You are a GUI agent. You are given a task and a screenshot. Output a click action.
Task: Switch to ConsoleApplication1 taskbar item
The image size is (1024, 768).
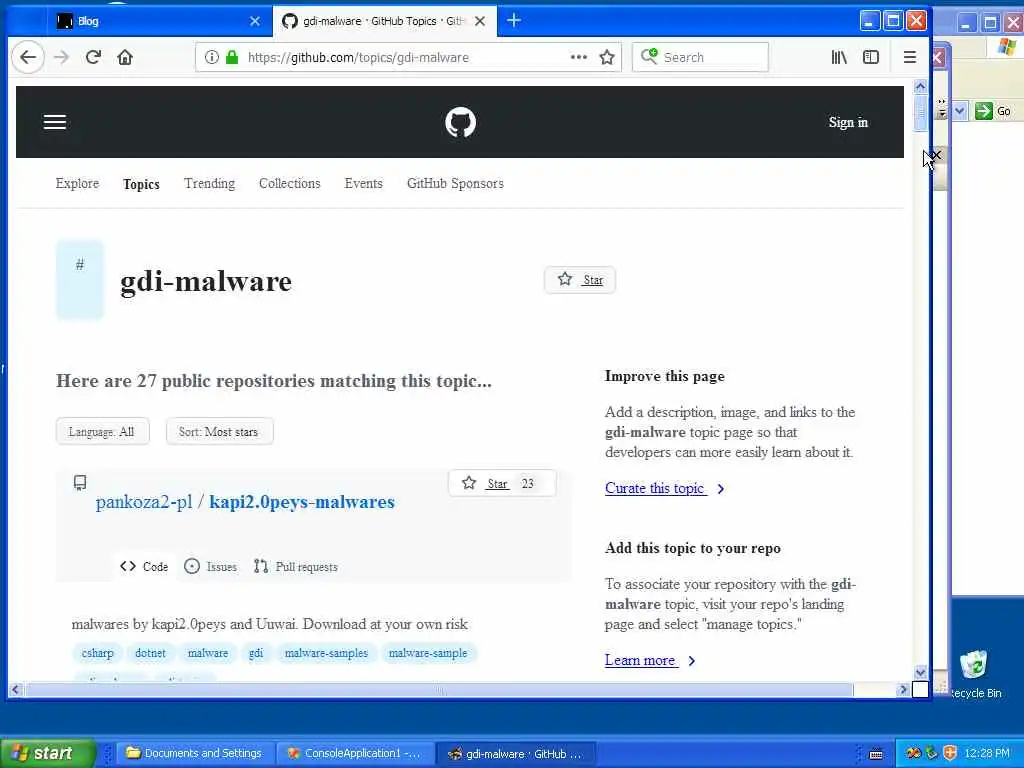(355, 753)
